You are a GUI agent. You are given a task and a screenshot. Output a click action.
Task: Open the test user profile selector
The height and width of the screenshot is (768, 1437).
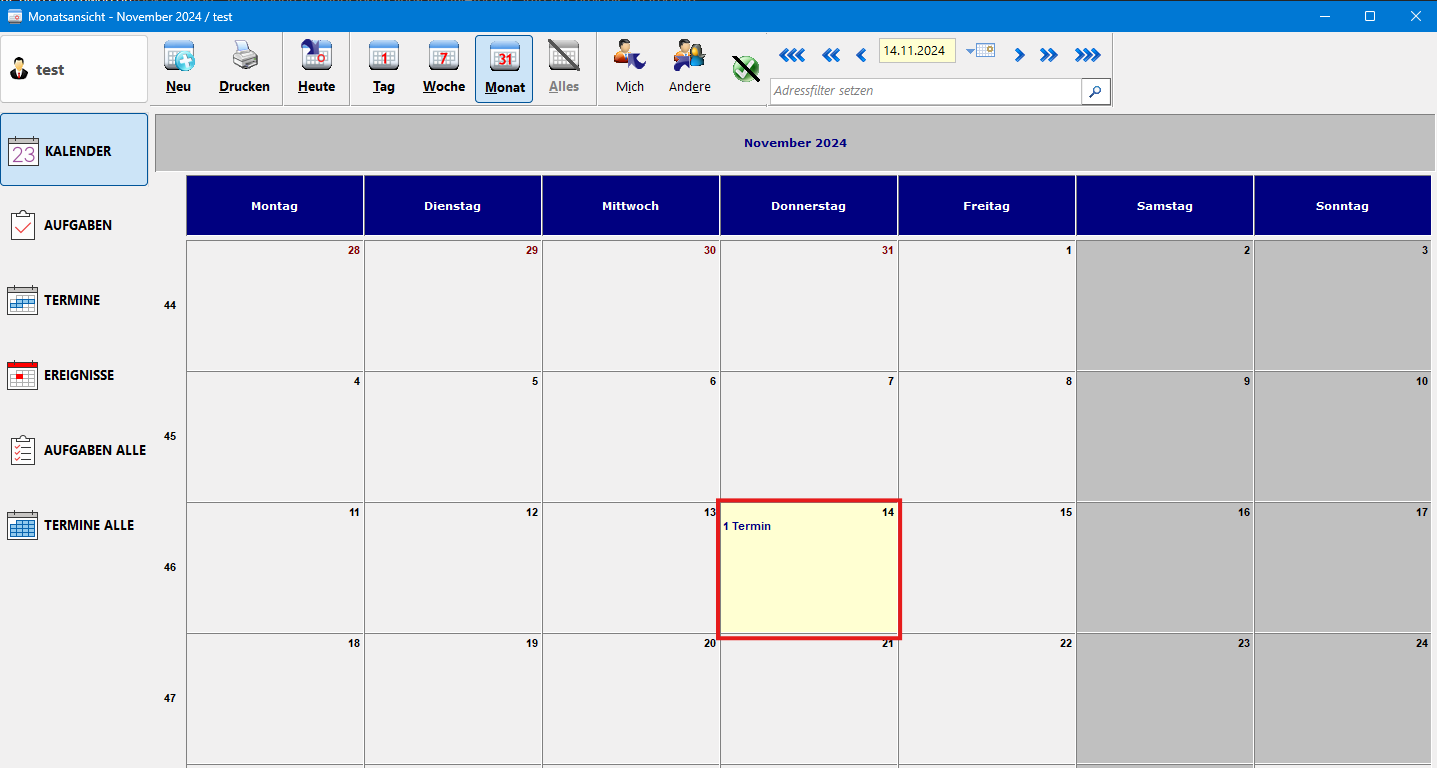(74, 69)
